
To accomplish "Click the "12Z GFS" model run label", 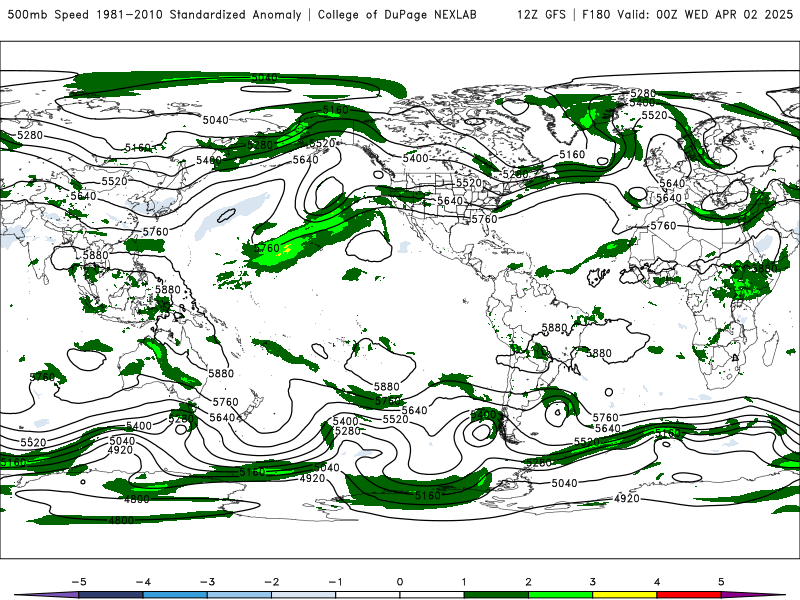I will click(541, 14).
